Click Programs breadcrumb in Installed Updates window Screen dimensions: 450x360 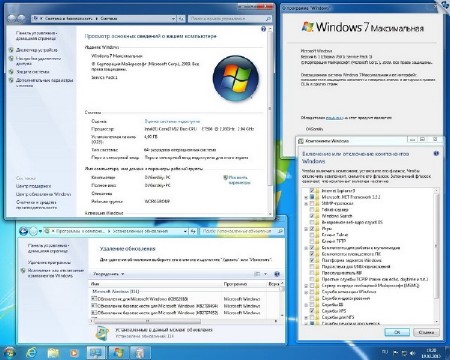coord(80,231)
